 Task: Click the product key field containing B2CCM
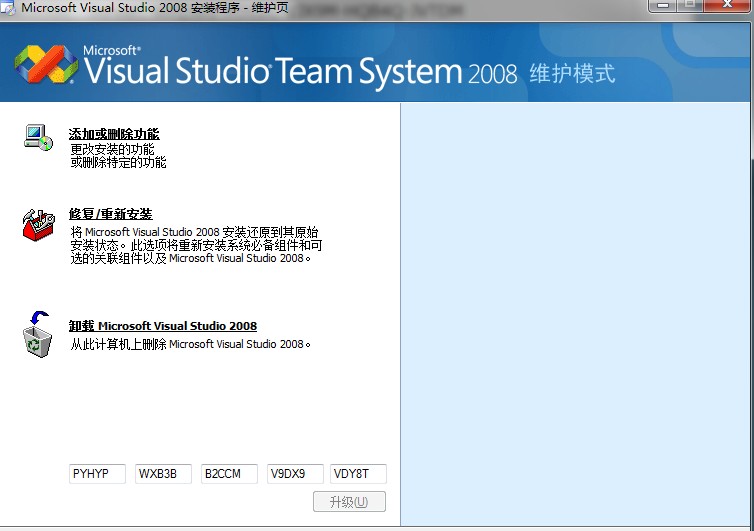(x=229, y=474)
